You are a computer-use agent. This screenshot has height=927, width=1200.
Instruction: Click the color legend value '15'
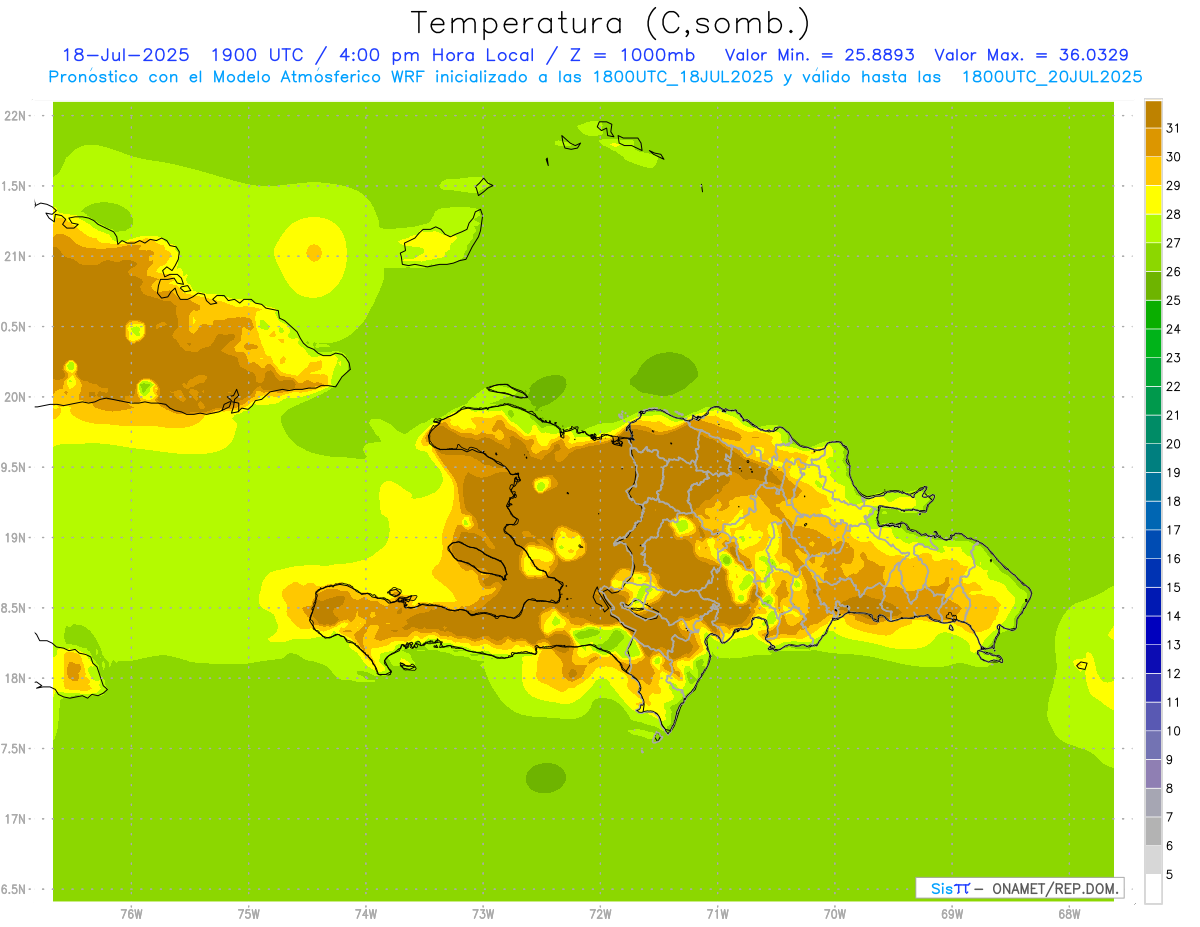(1173, 587)
